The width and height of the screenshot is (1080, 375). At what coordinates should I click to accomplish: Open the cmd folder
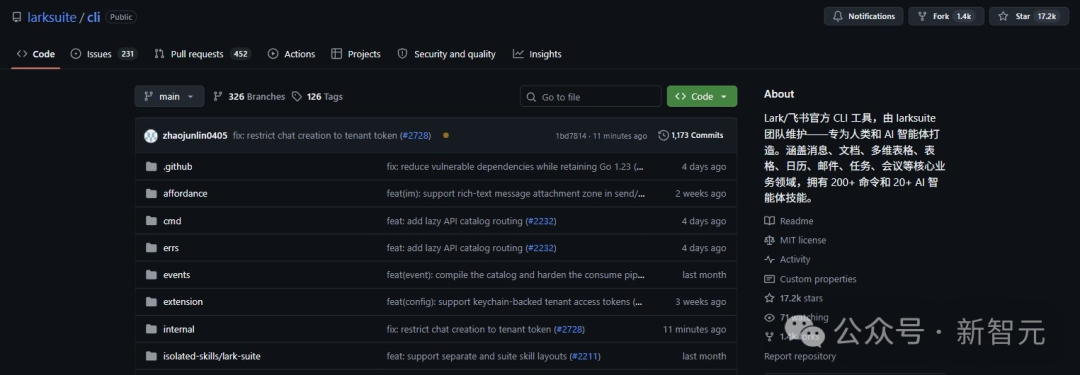coord(172,221)
